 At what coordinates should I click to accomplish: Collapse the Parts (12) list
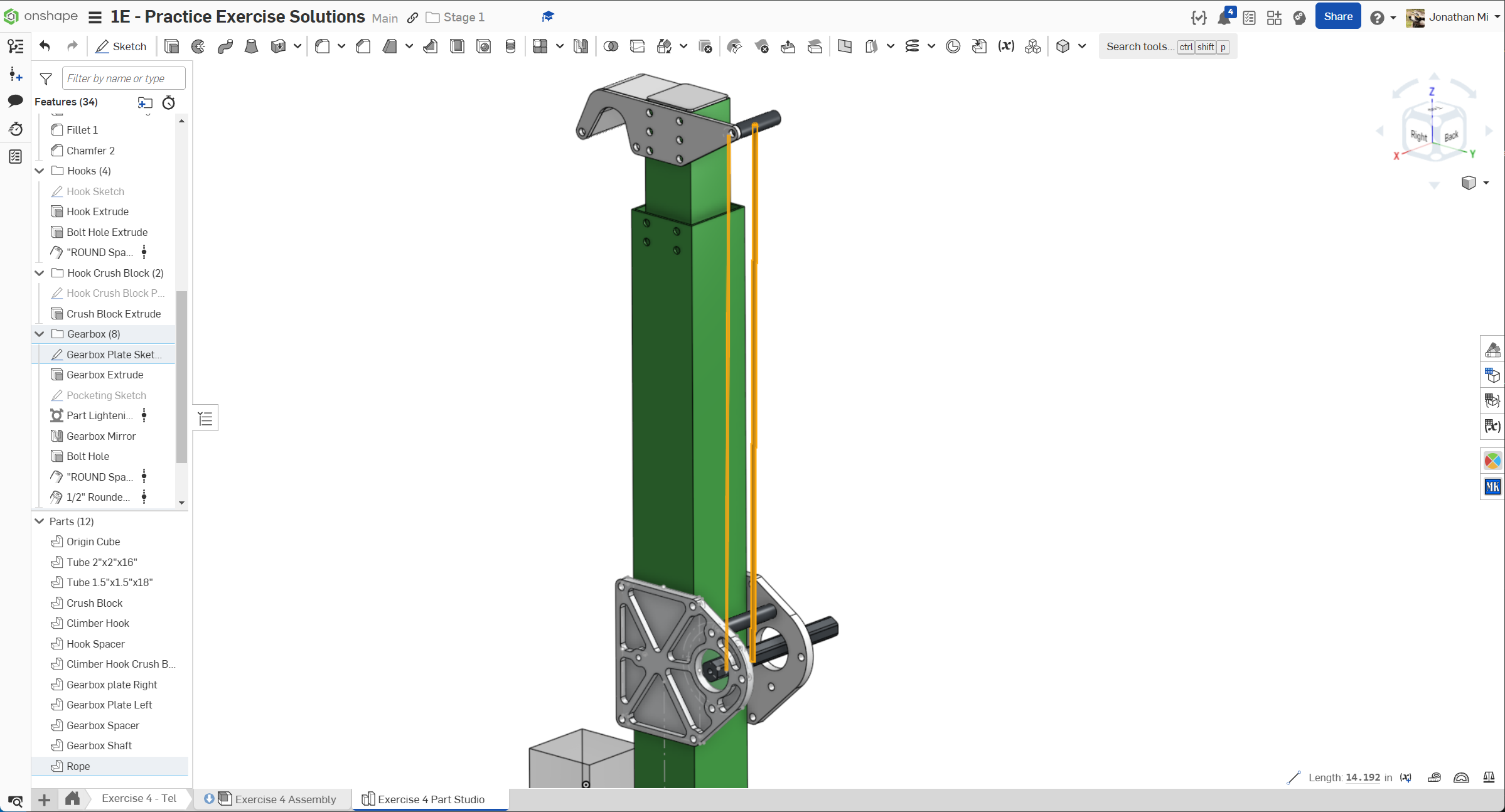(40, 521)
